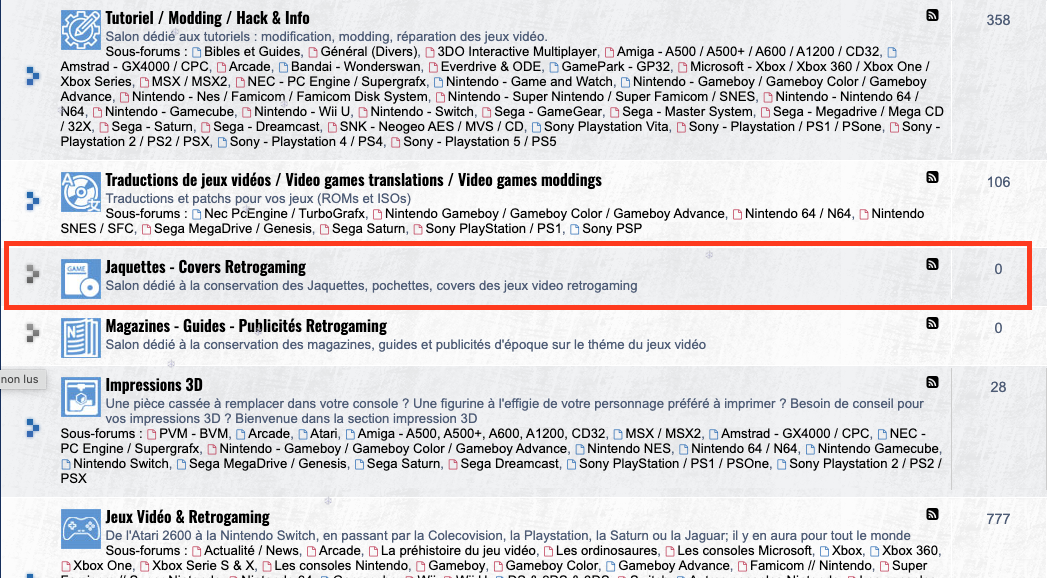Viewport: 1047px width, 578px height.
Task: Click the subforum icon before Sony PSP
Action: [574, 230]
